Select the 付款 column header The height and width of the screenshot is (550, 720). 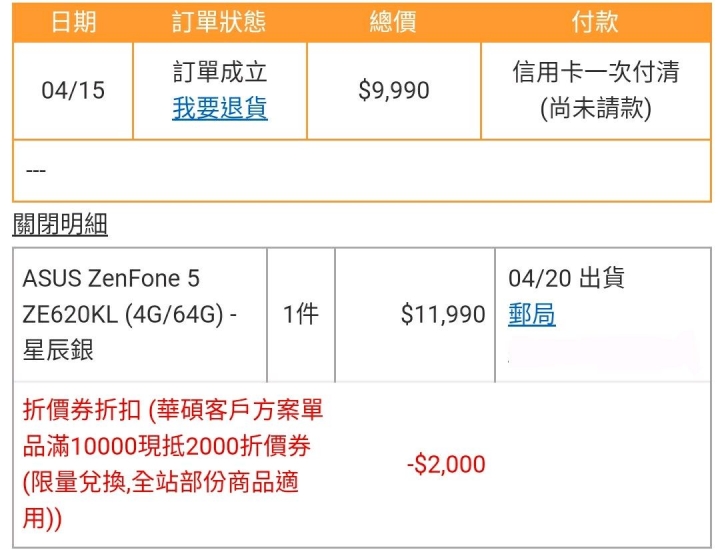(595, 22)
